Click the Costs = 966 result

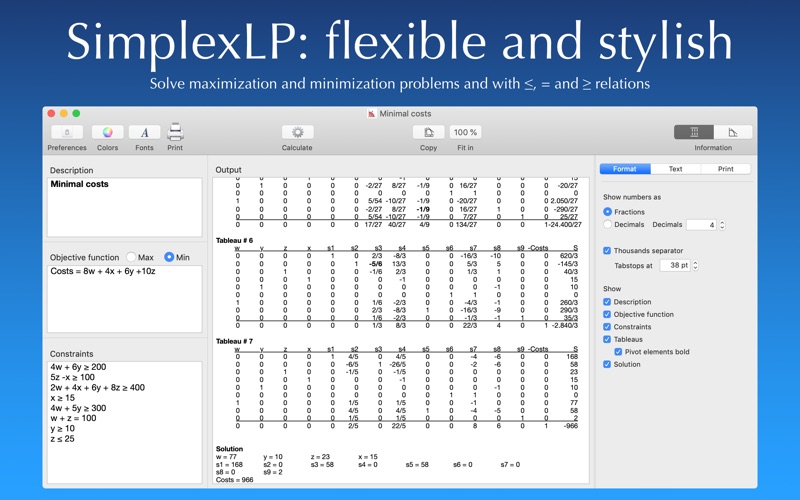(x=235, y=480)
